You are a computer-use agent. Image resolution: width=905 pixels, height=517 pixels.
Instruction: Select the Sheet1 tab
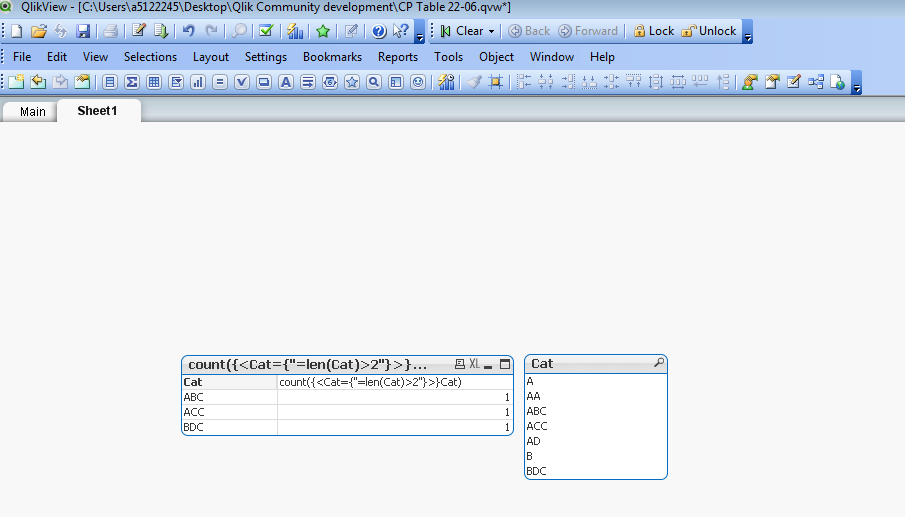[x=98, y=111]
